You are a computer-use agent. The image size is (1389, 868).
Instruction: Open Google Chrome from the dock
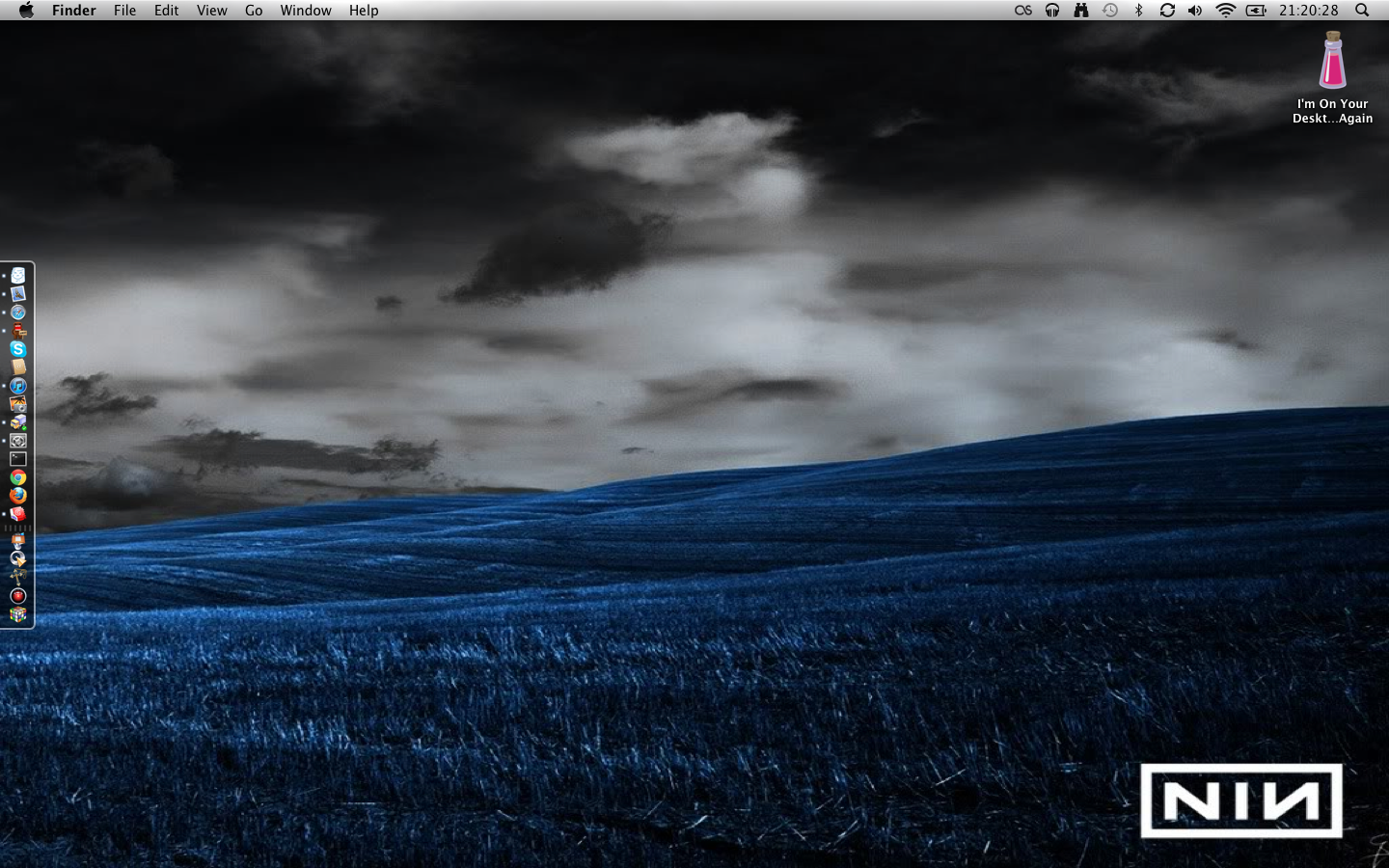pos(17,477)
